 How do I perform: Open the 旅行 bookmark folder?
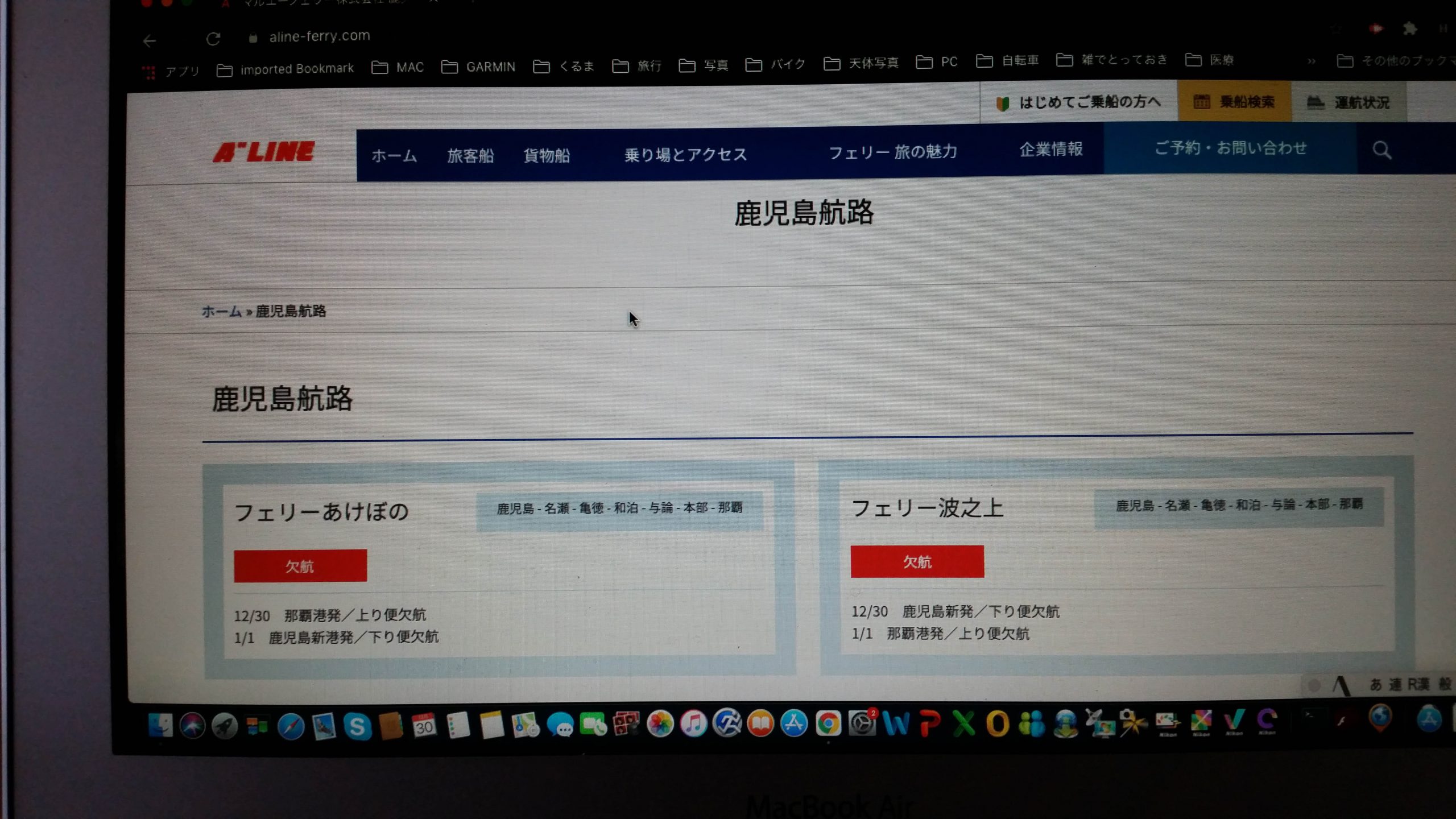(636, 65)
